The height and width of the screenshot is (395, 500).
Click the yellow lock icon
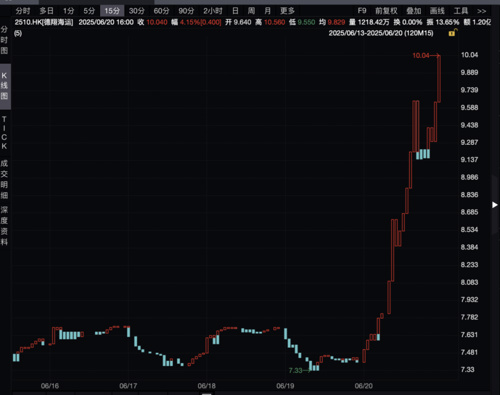[x=452, y=33]
